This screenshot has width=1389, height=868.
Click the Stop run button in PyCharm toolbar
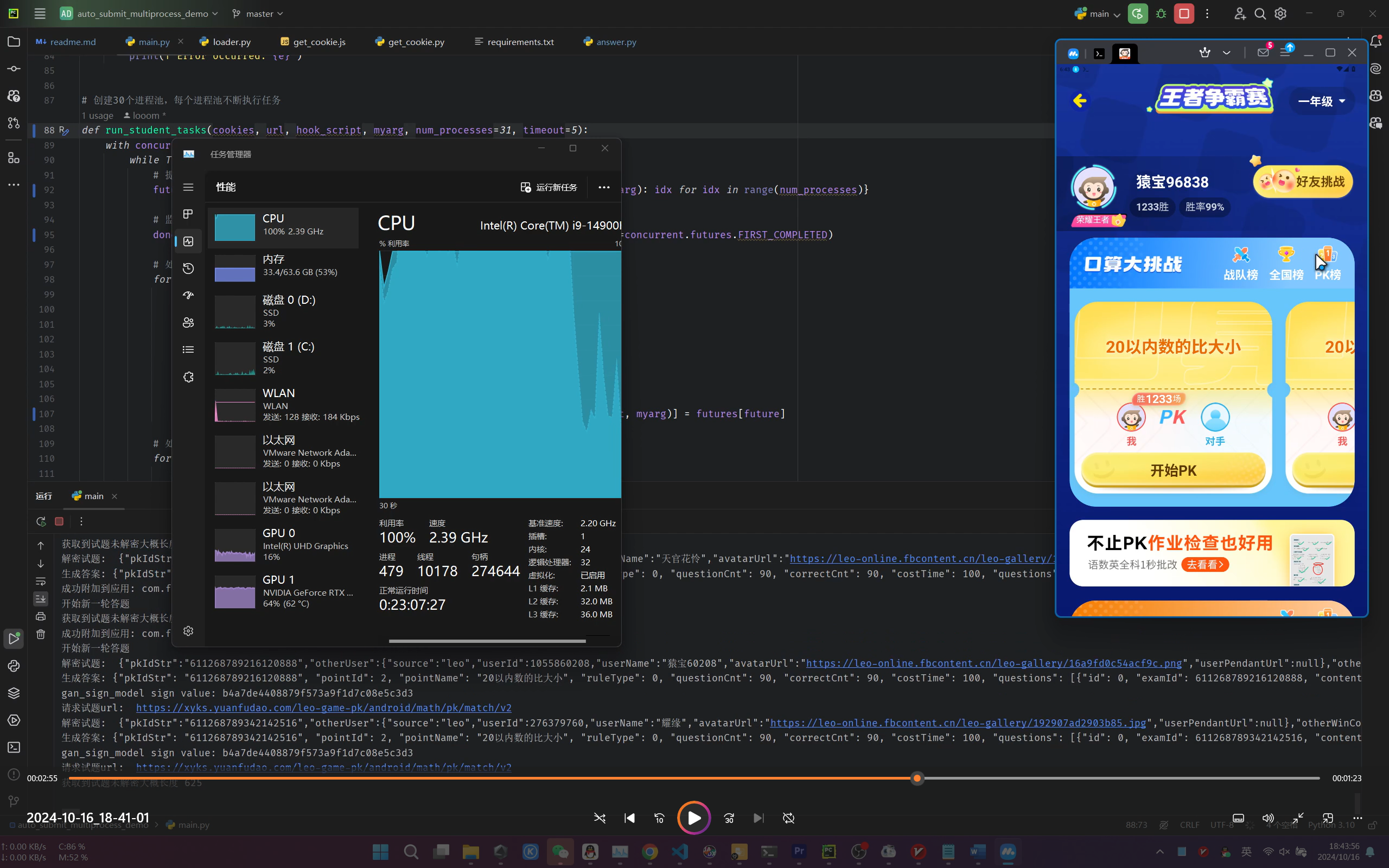coord(1183,14)
